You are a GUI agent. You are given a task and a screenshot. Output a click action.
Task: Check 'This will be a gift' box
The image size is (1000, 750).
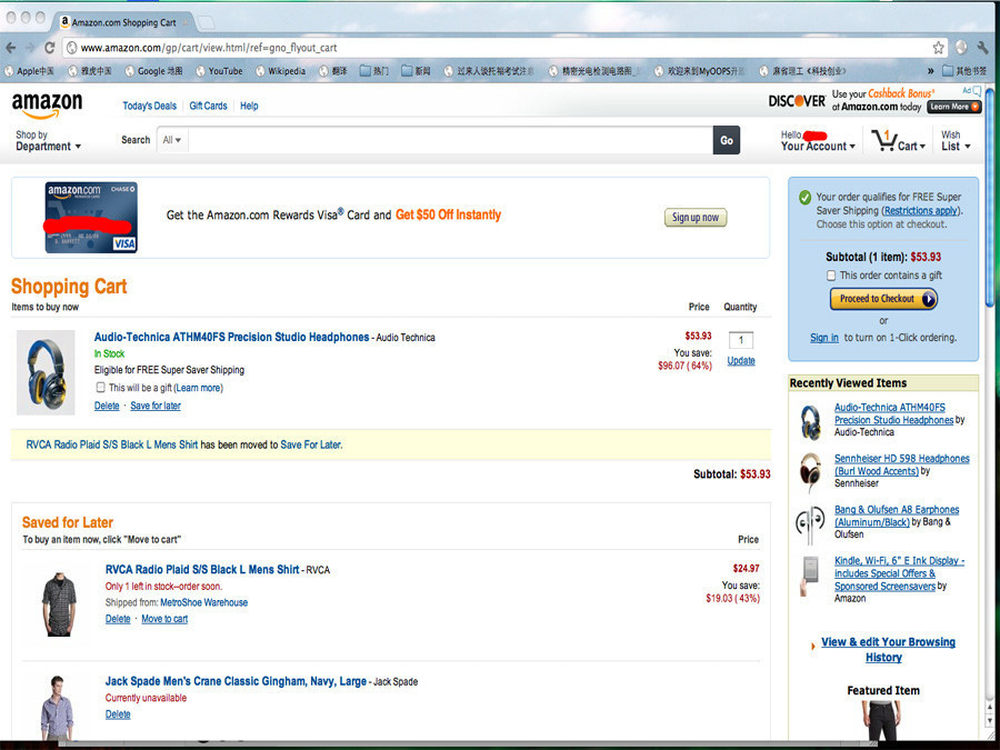click(x=100, y=387)
